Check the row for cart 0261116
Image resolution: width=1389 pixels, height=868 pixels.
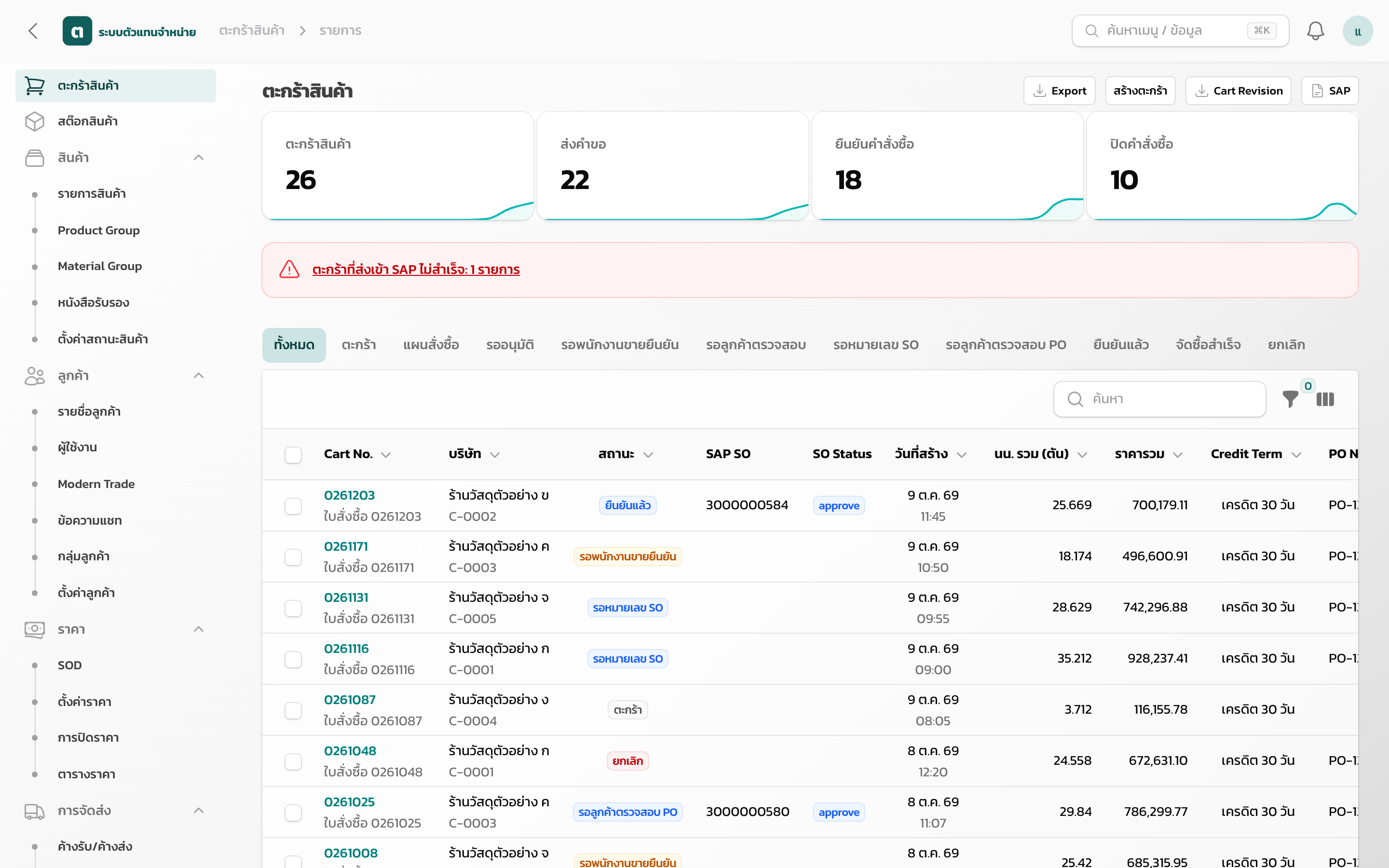coord(293,659)
